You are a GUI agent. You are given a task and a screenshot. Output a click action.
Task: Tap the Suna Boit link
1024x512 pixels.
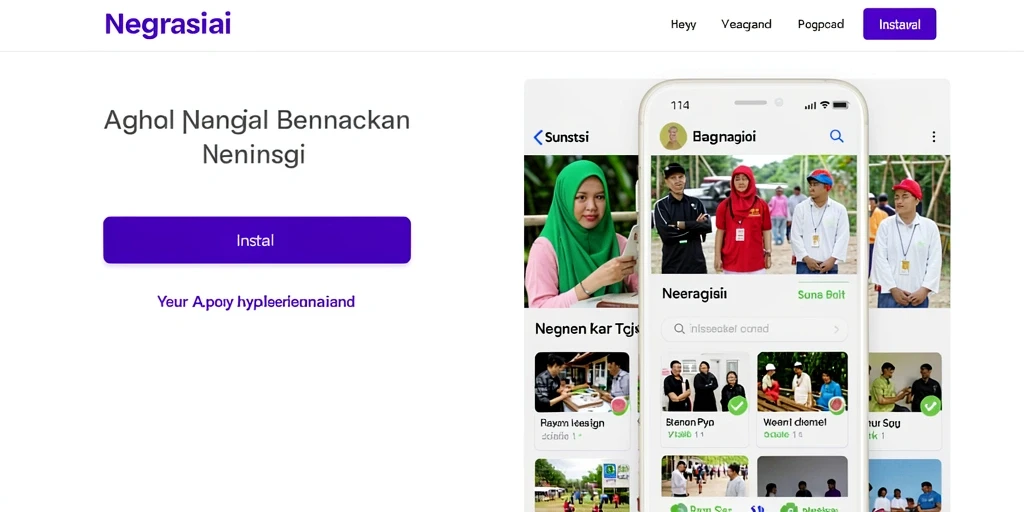point(821,295)
